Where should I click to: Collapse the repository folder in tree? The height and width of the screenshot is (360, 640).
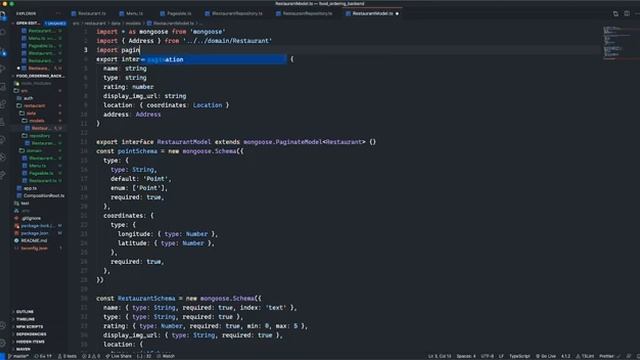pyautogui.click(x=39, y=136)
